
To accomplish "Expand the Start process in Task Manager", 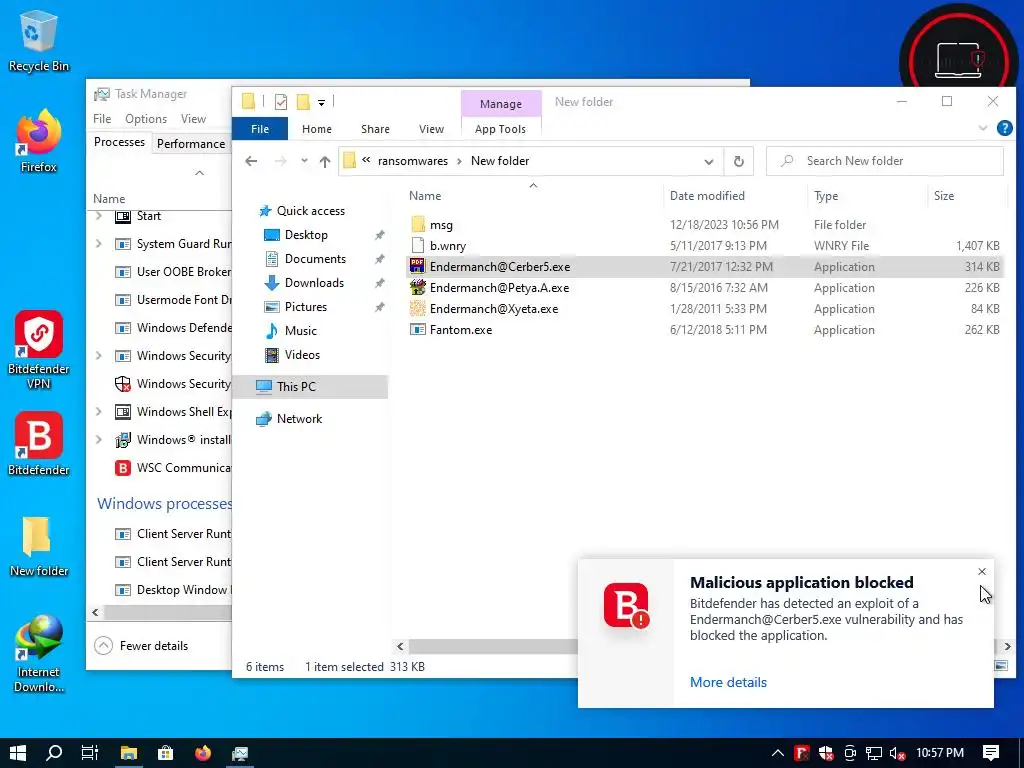I will (99, 216).
